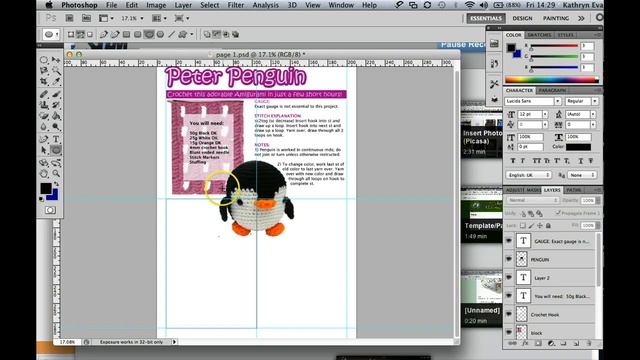Select the Zoom tool
640x360 pixels.
[x=56, y=174]
